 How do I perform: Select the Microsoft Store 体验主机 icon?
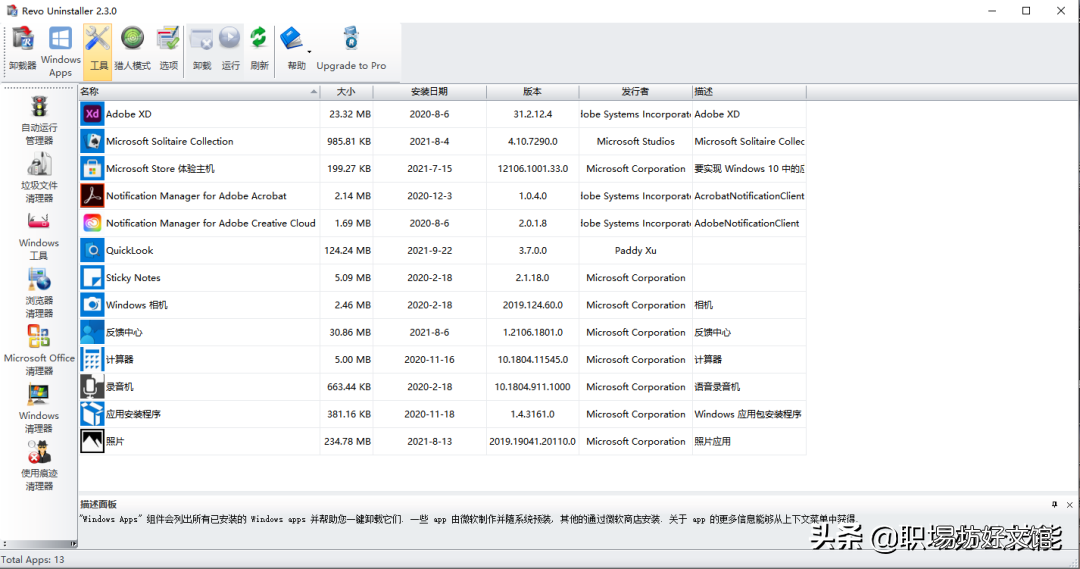[x=92, y=168]
